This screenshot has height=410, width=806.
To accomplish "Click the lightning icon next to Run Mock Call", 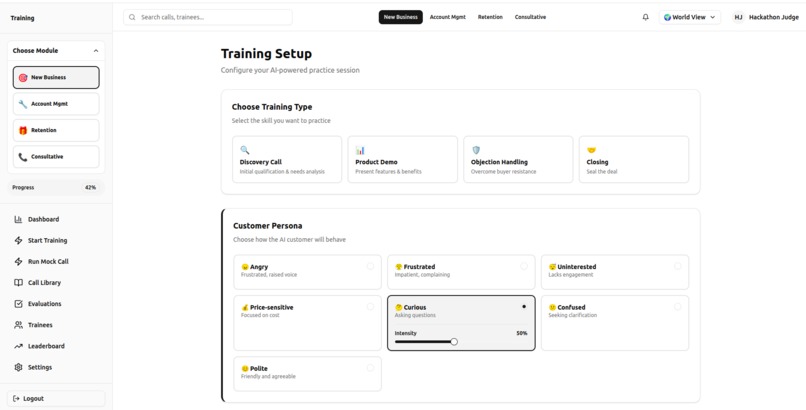I will click(x=19, y=262).
